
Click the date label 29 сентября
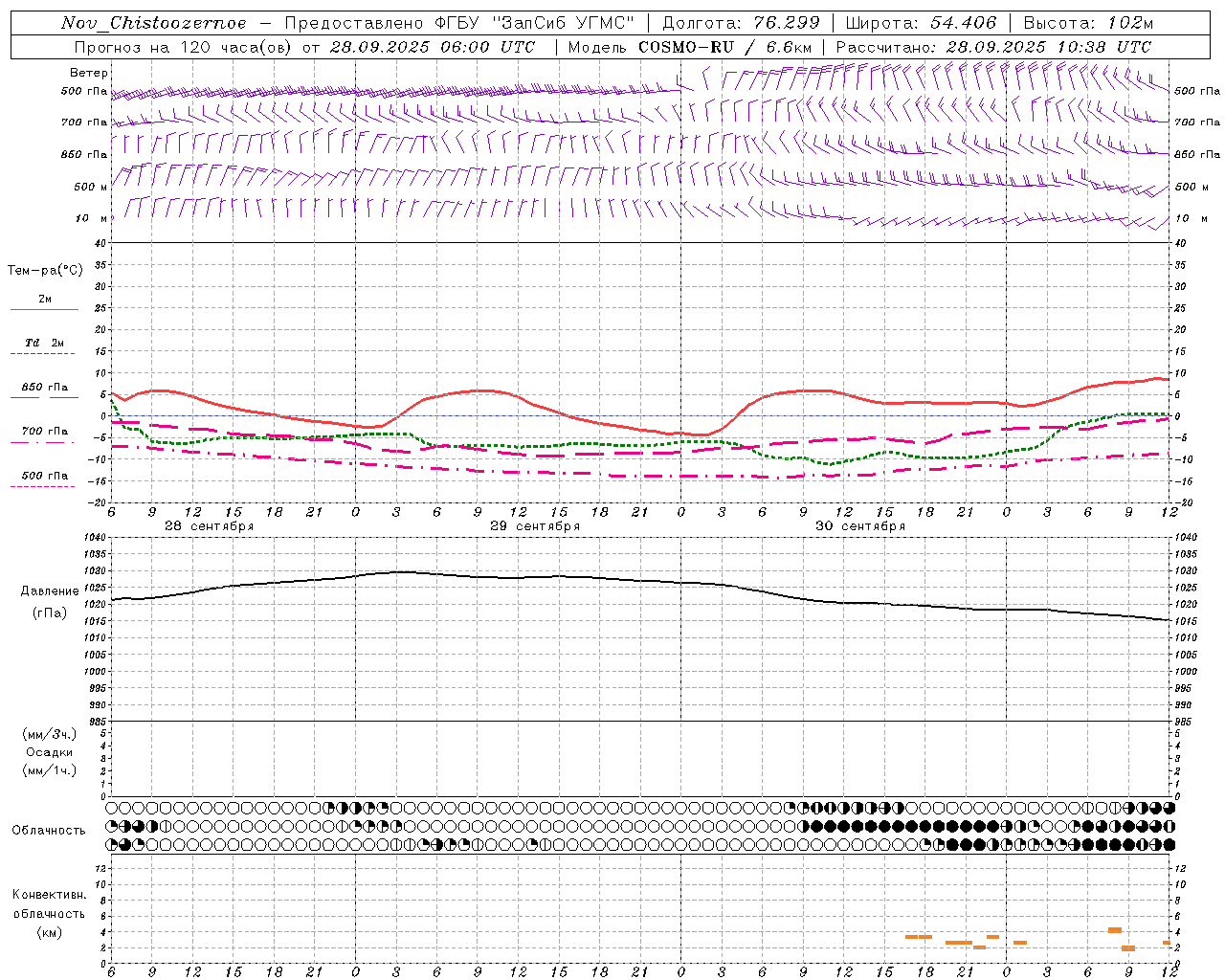click(535, 526)
